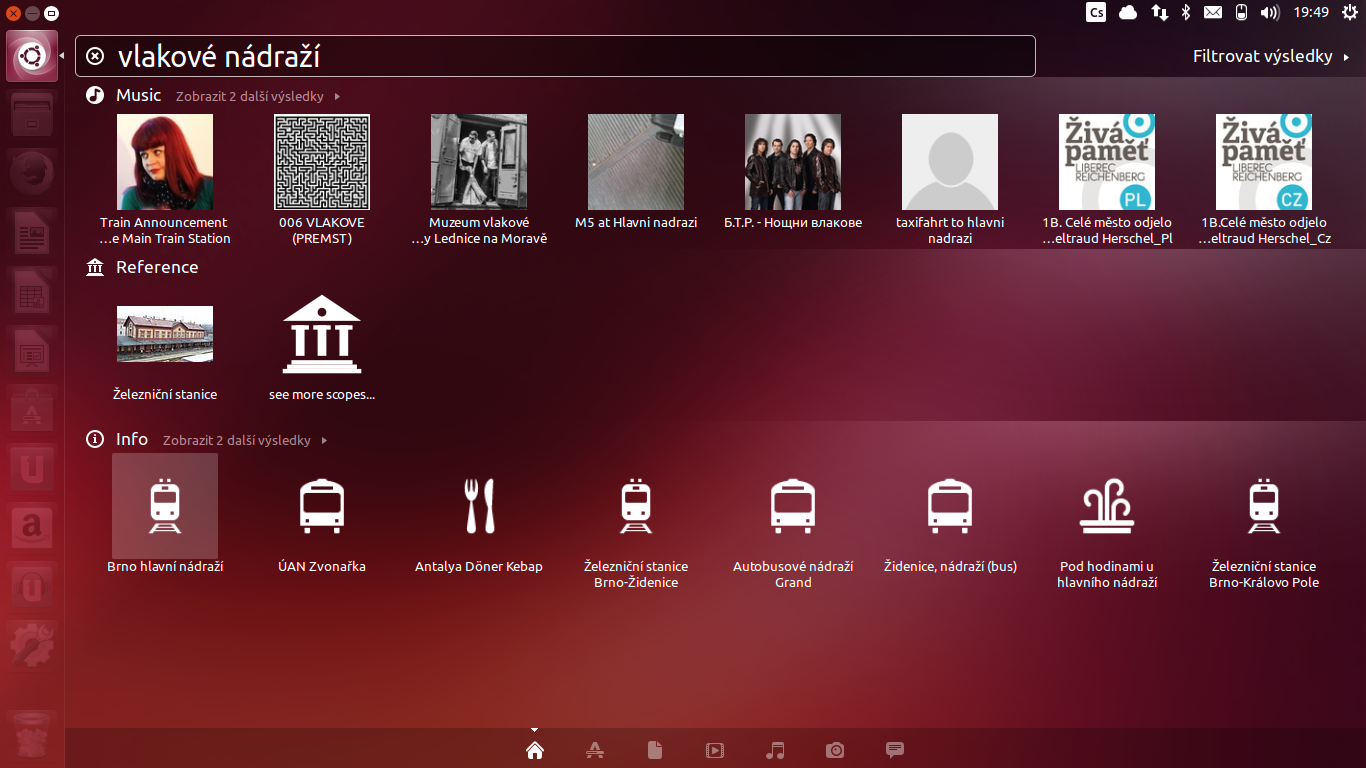Screen dimensions: 1366x768
Task: Show 2 more Music results
Action: coord(252,96)
